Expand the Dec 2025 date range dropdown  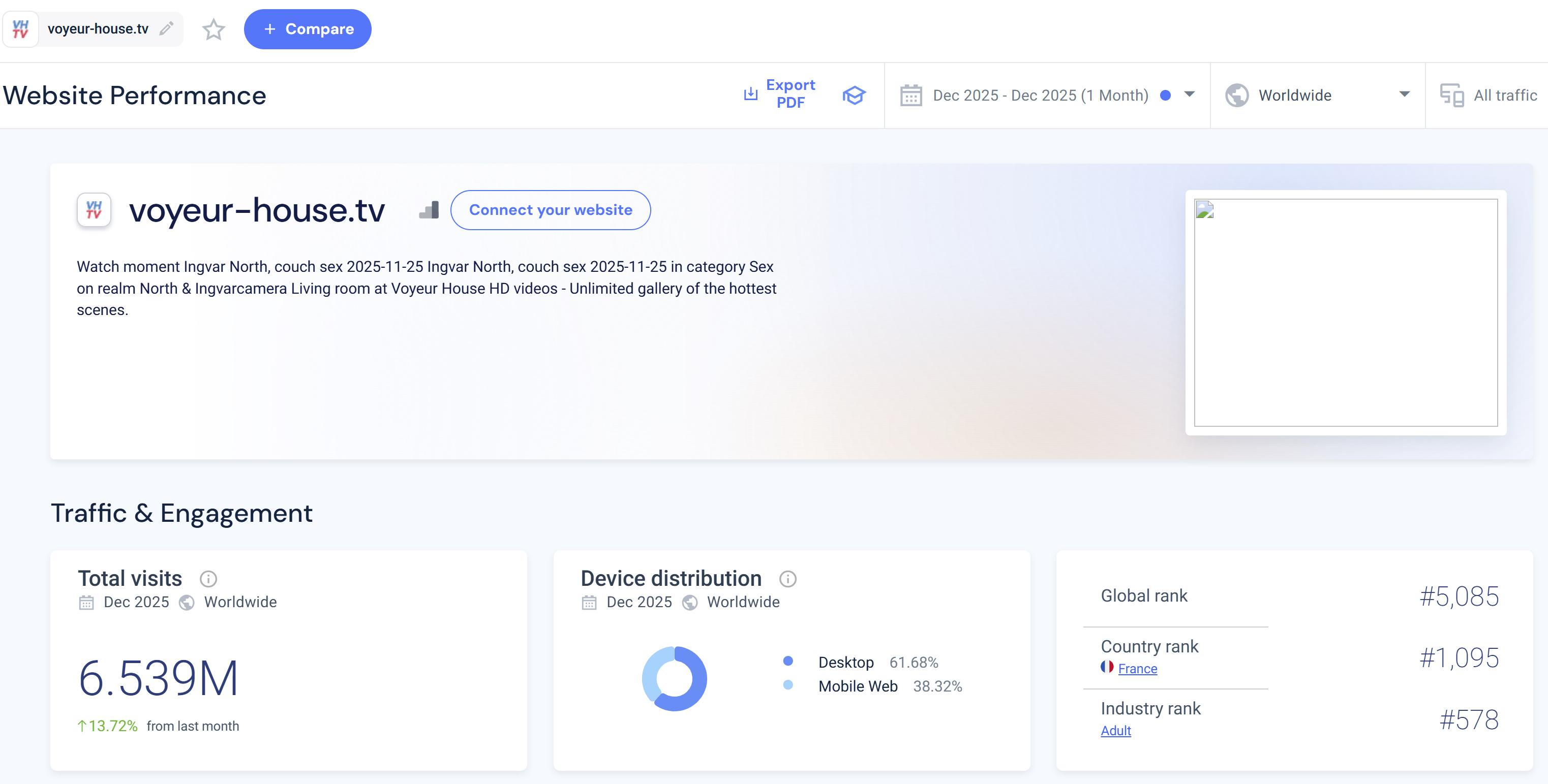pyautogui.click(x=1189, y=95)
